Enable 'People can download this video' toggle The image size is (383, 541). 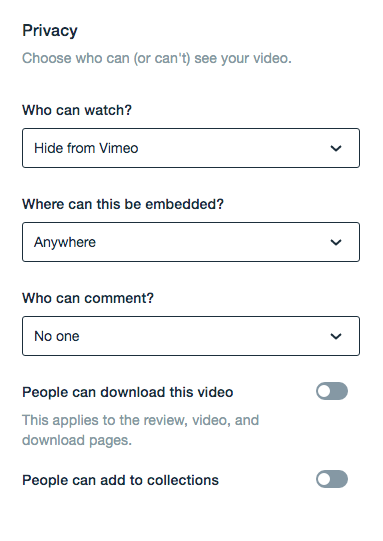click(x=332, y=391)
